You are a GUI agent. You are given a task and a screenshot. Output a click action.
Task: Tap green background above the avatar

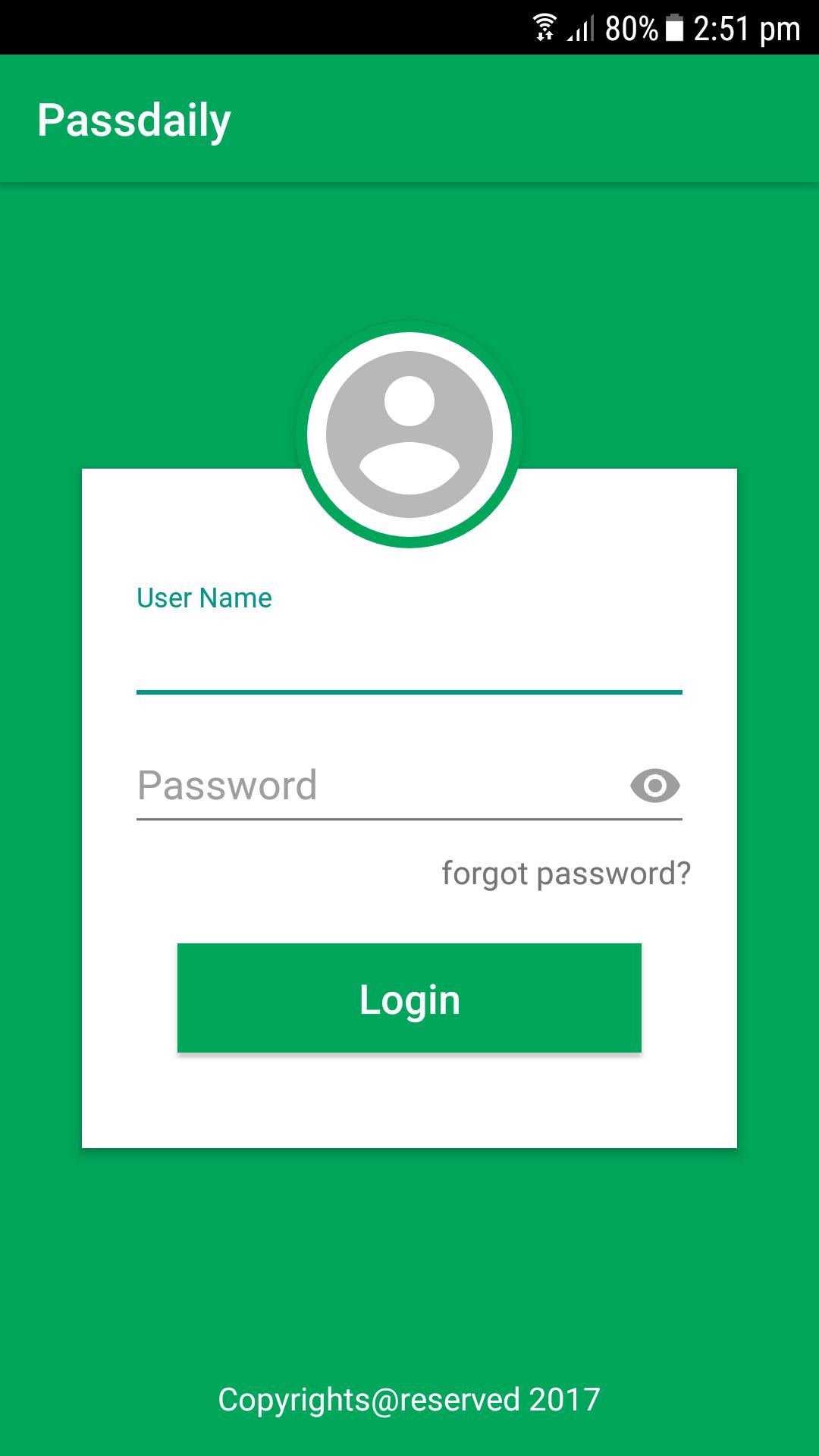coord(409,250)
